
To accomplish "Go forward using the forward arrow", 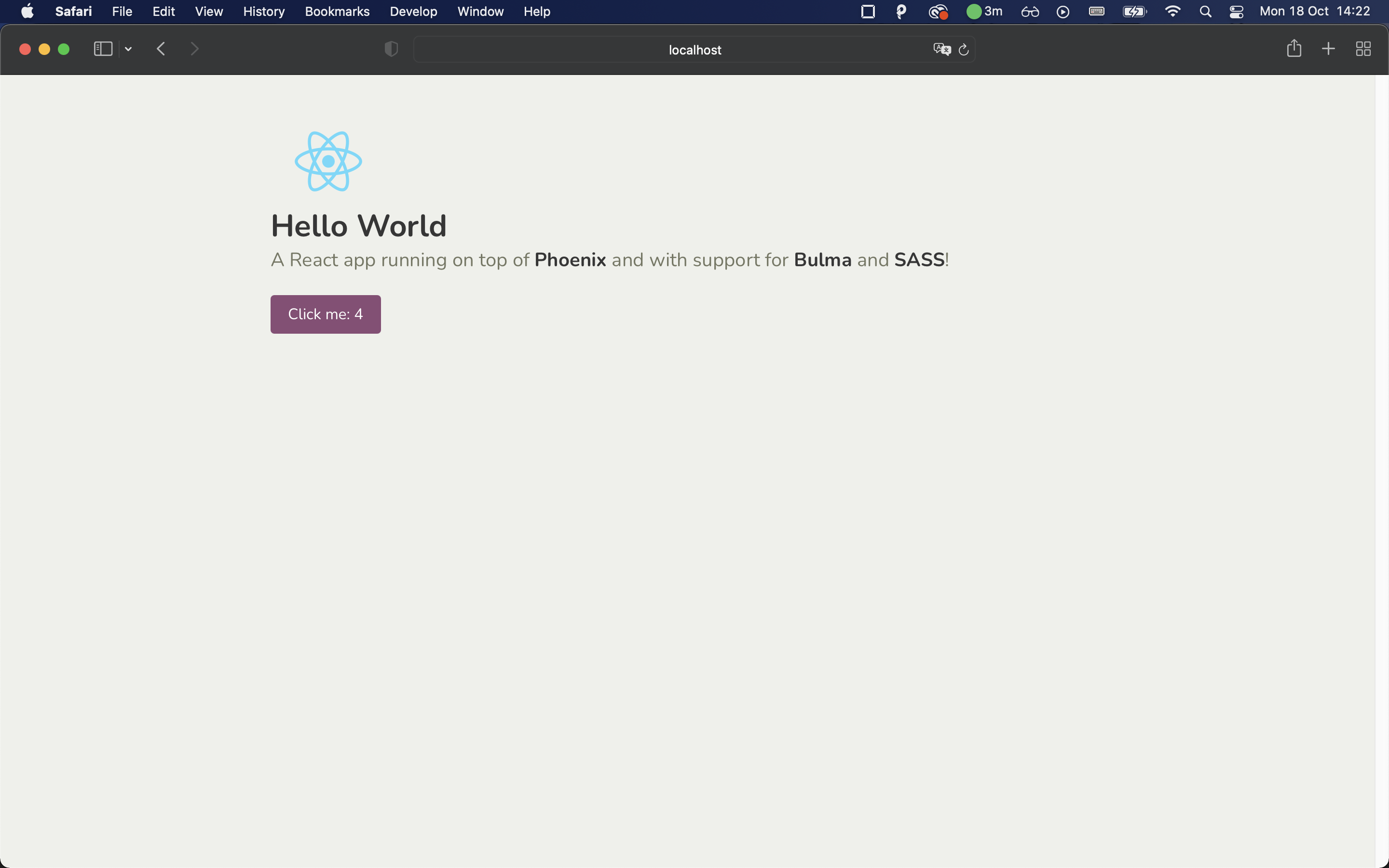I will click(x=194, y=49).
